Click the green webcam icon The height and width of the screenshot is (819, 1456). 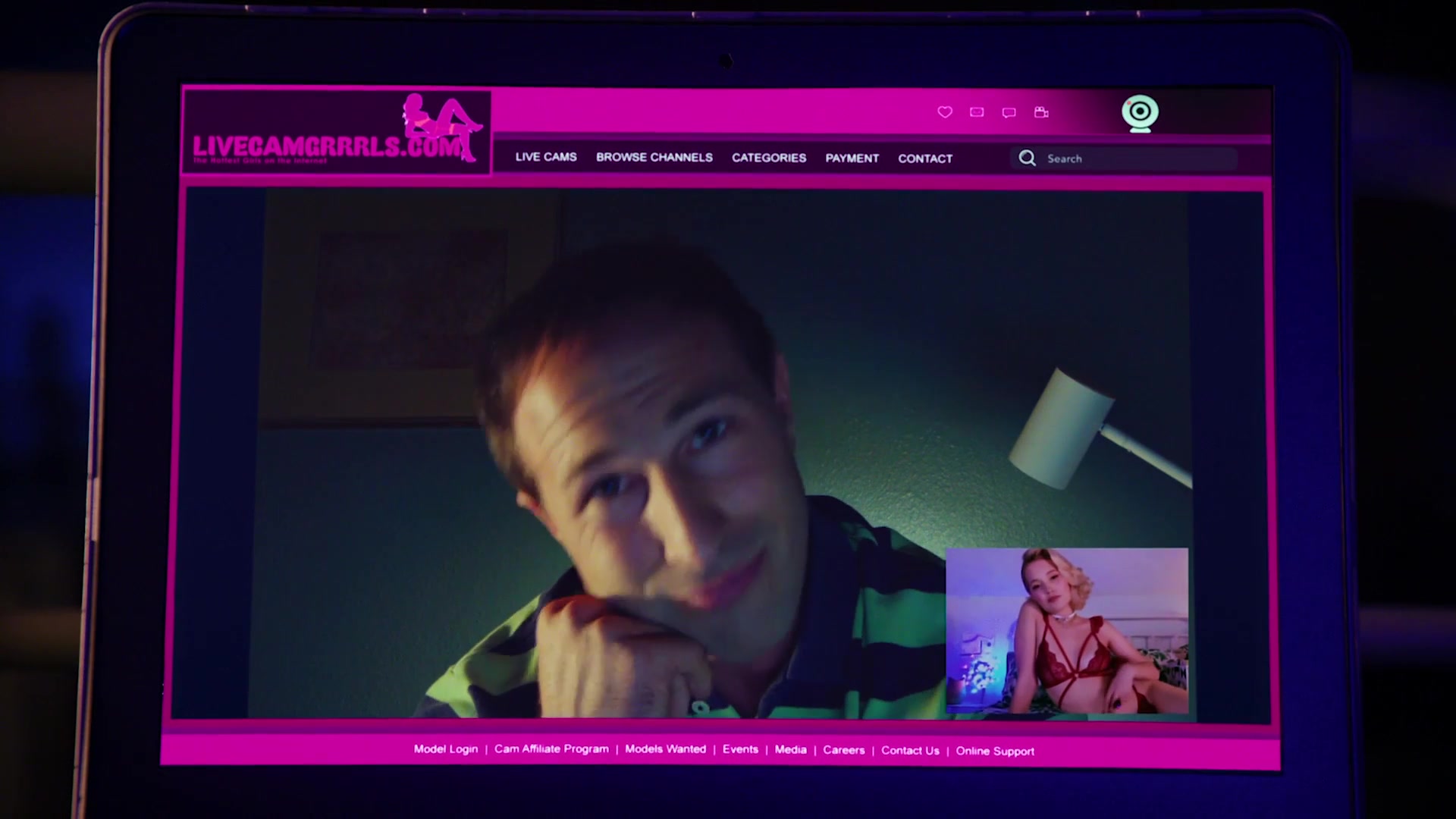(1140, 113)
